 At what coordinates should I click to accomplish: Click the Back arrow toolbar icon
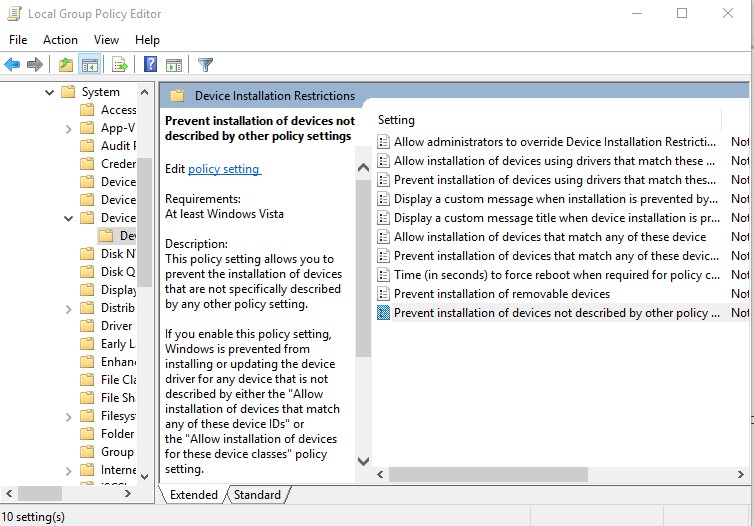12,64
